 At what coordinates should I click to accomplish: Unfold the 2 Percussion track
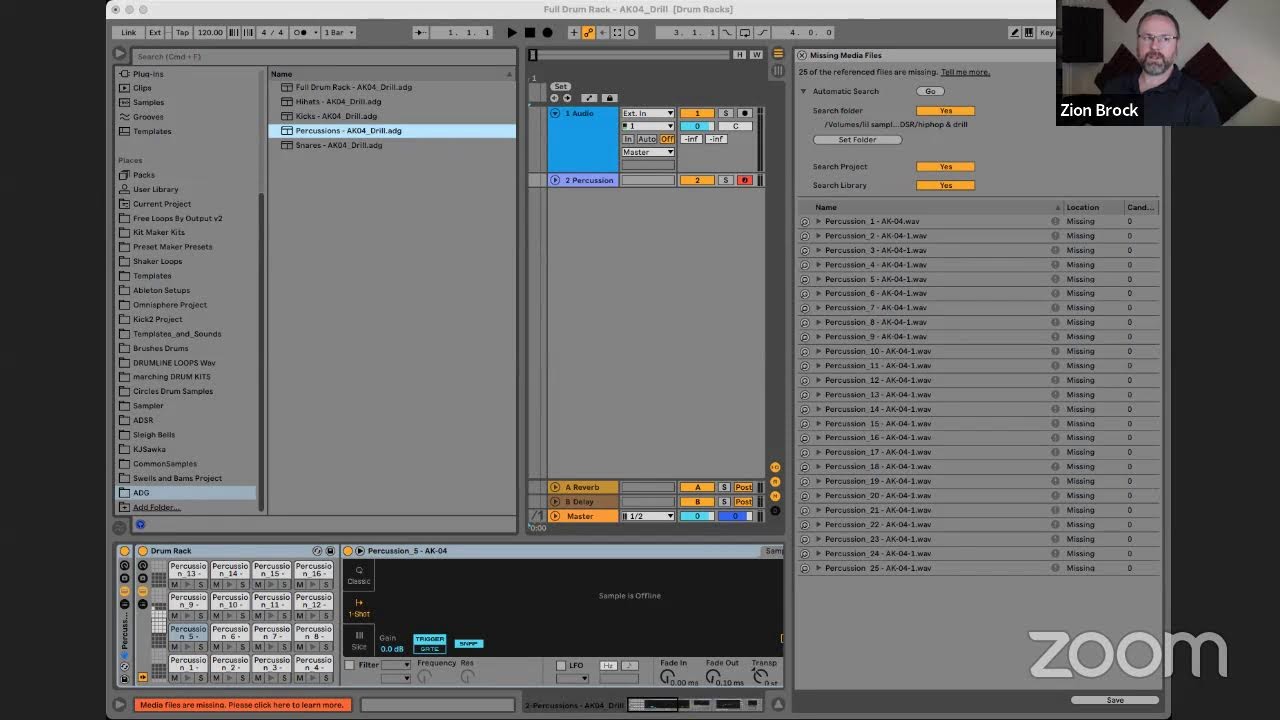(x=555, y=180)
